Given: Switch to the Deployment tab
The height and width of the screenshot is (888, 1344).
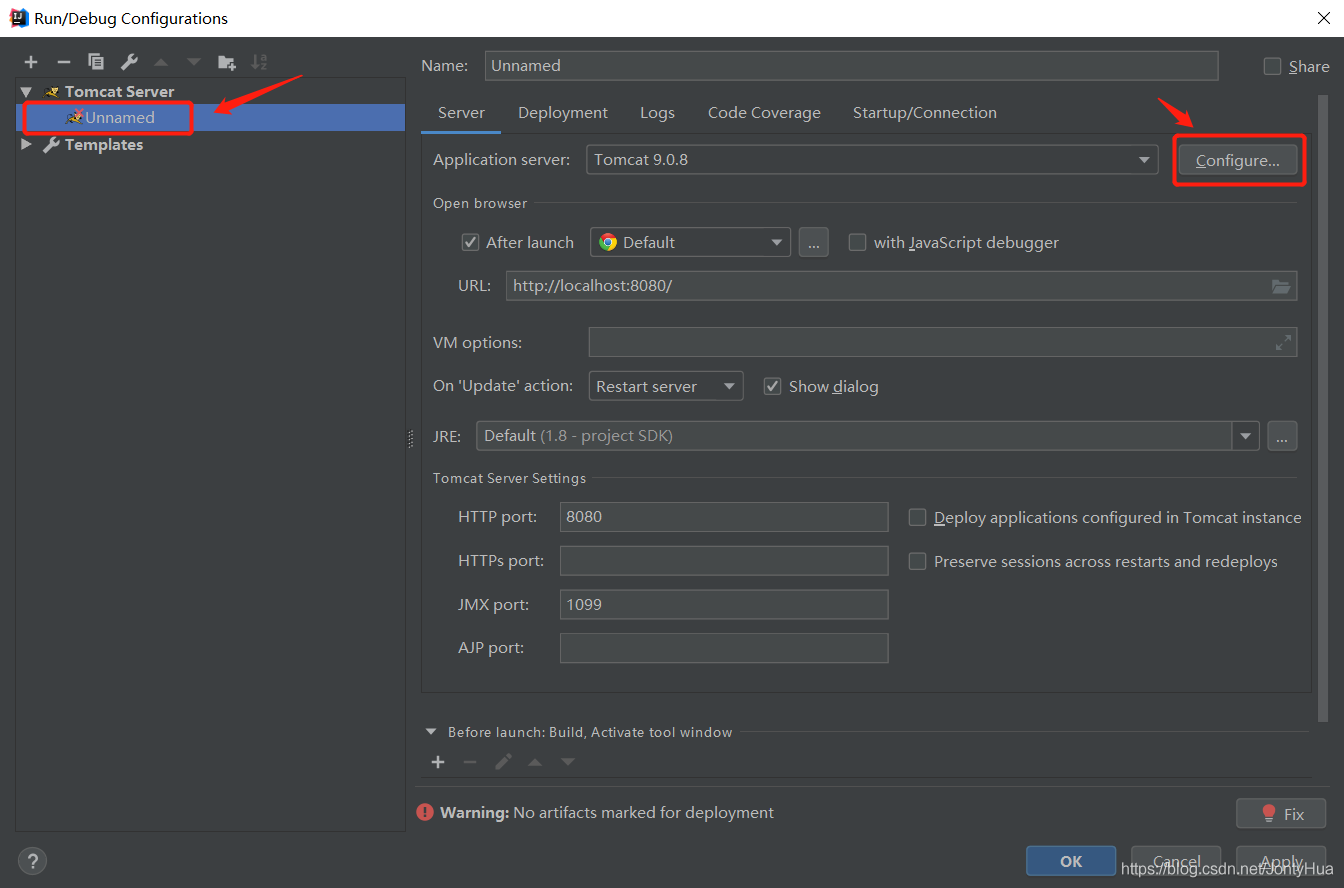Looking at the screenshot, I should (x=562, y=112).
